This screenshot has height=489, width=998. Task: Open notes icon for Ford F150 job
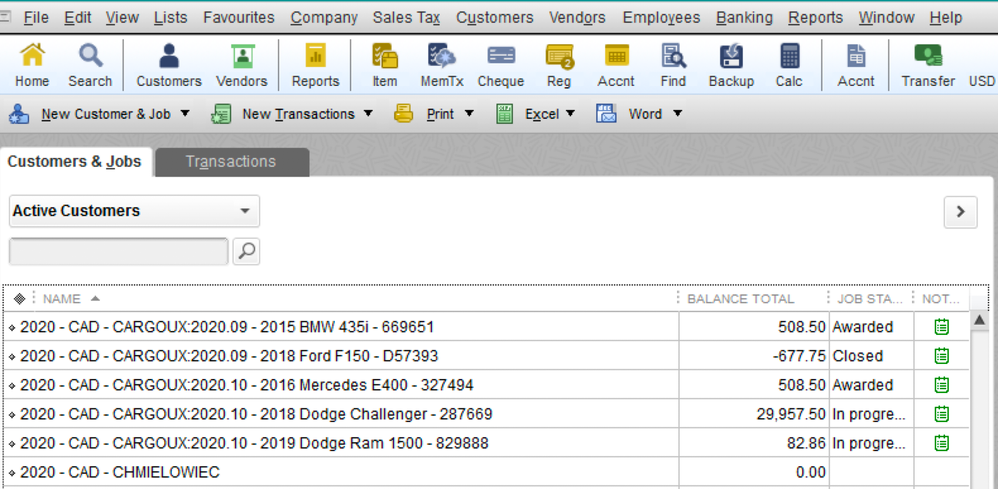941,356
